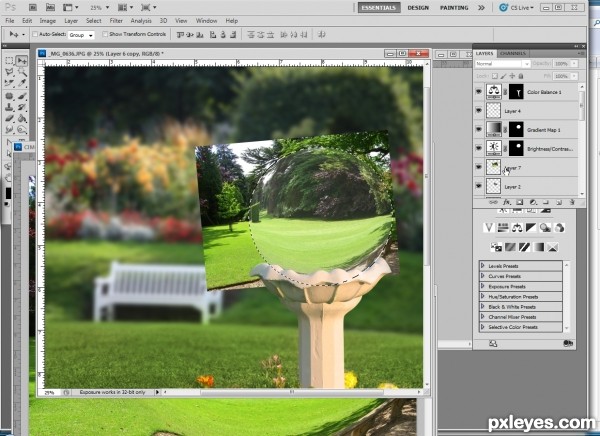Create a new layer group
This screenshot has width=600, height=436.
pyautogui.click(x=546, y=202)
